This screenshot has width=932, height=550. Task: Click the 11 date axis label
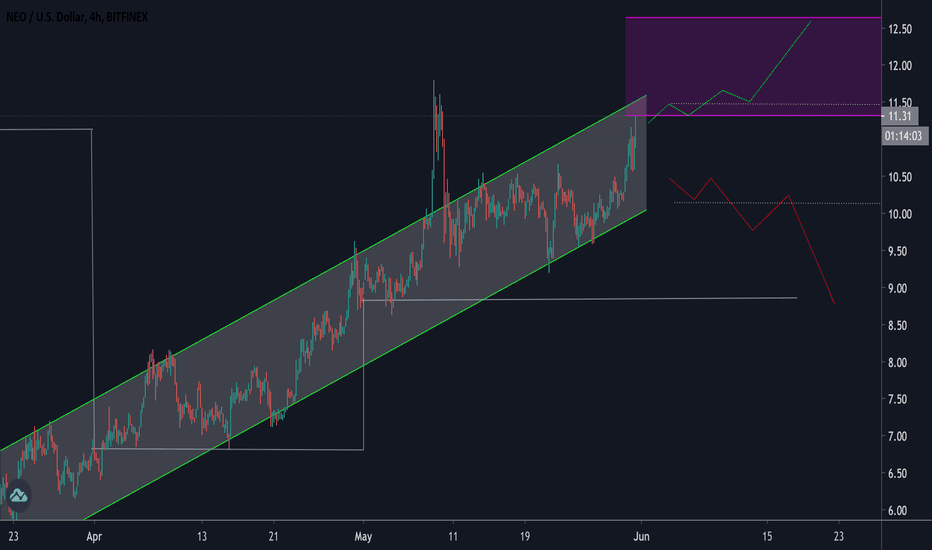pyautogui.click(x=453, y=537)
